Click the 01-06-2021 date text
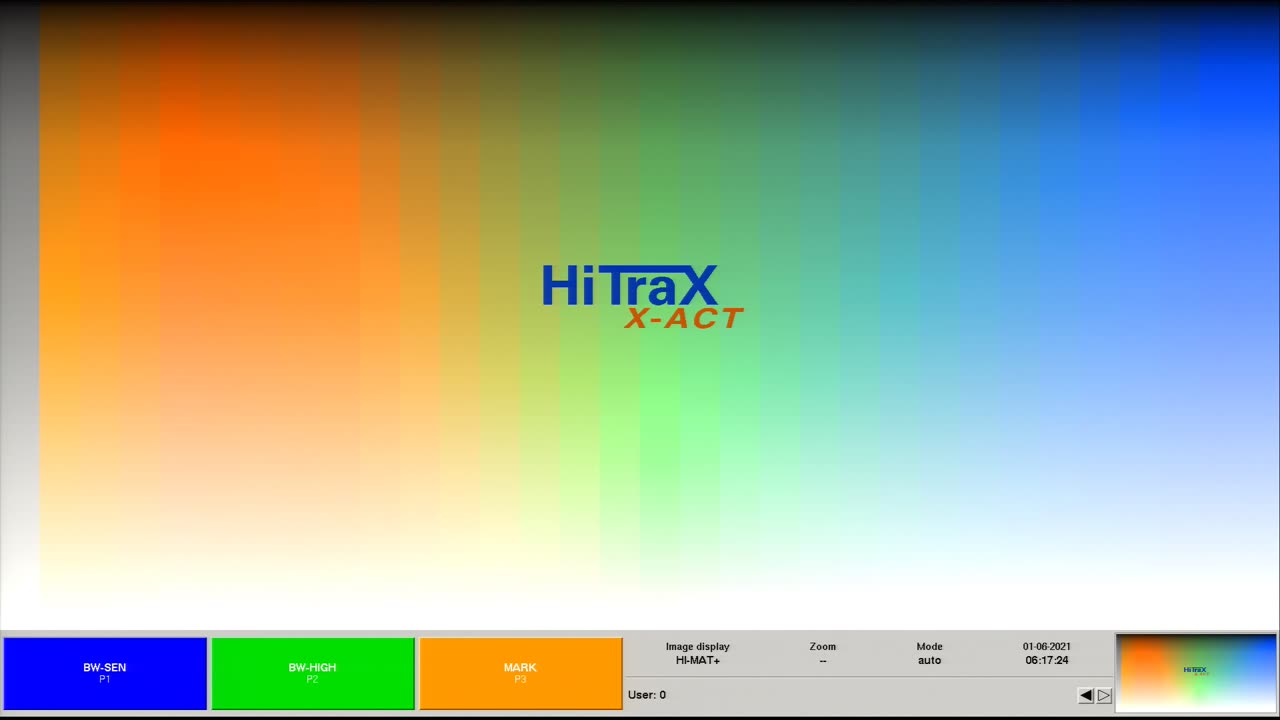 click(1047, 646)
